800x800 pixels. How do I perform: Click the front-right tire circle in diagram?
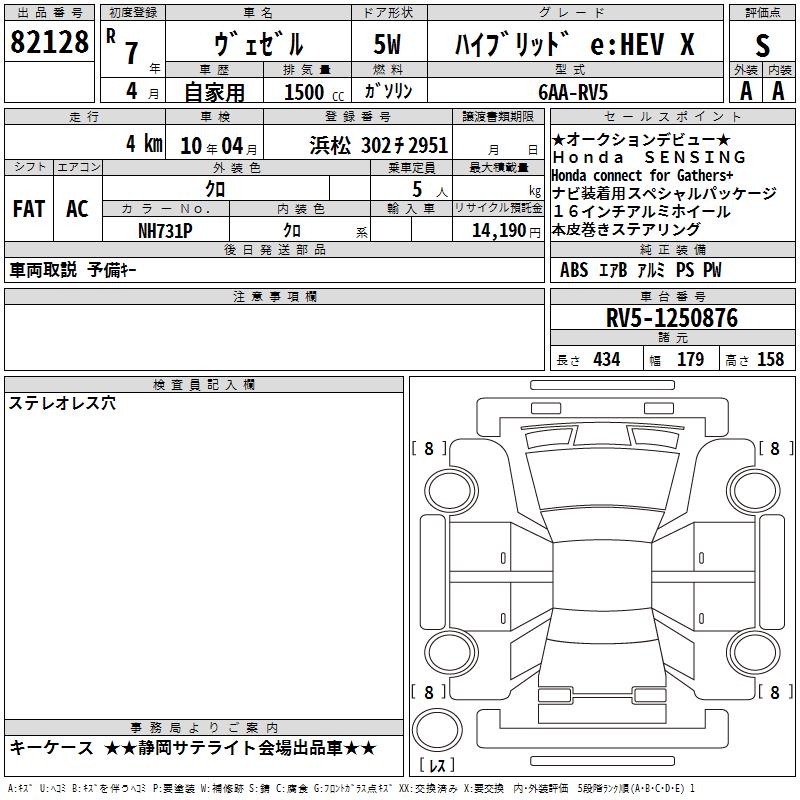754,491
